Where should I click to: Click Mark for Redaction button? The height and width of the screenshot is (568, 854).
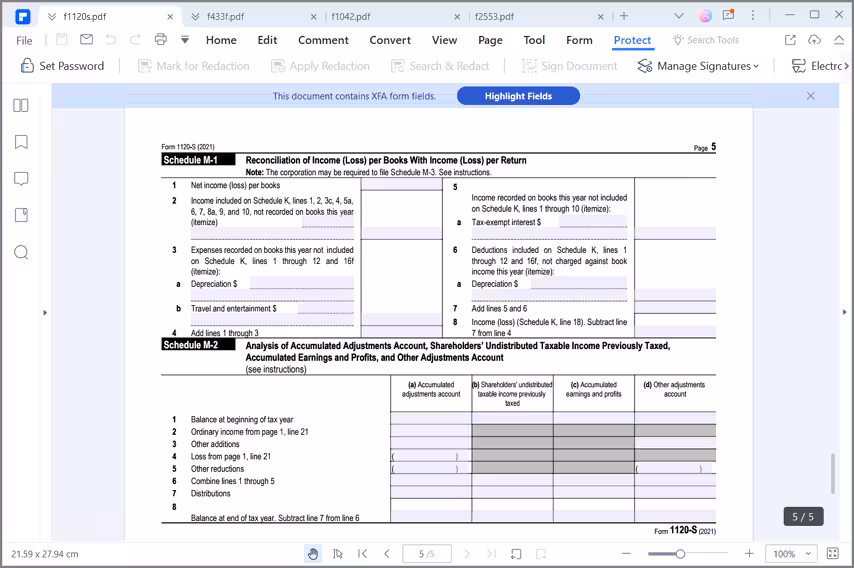point(193,66)
